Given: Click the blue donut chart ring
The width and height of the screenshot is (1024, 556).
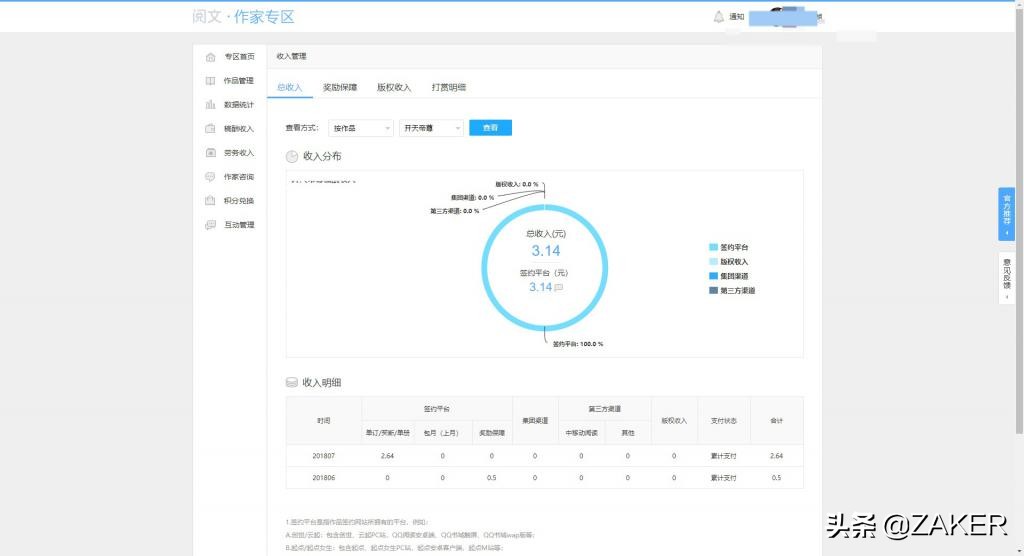Looking at the screenshot, I should (485, 268).
